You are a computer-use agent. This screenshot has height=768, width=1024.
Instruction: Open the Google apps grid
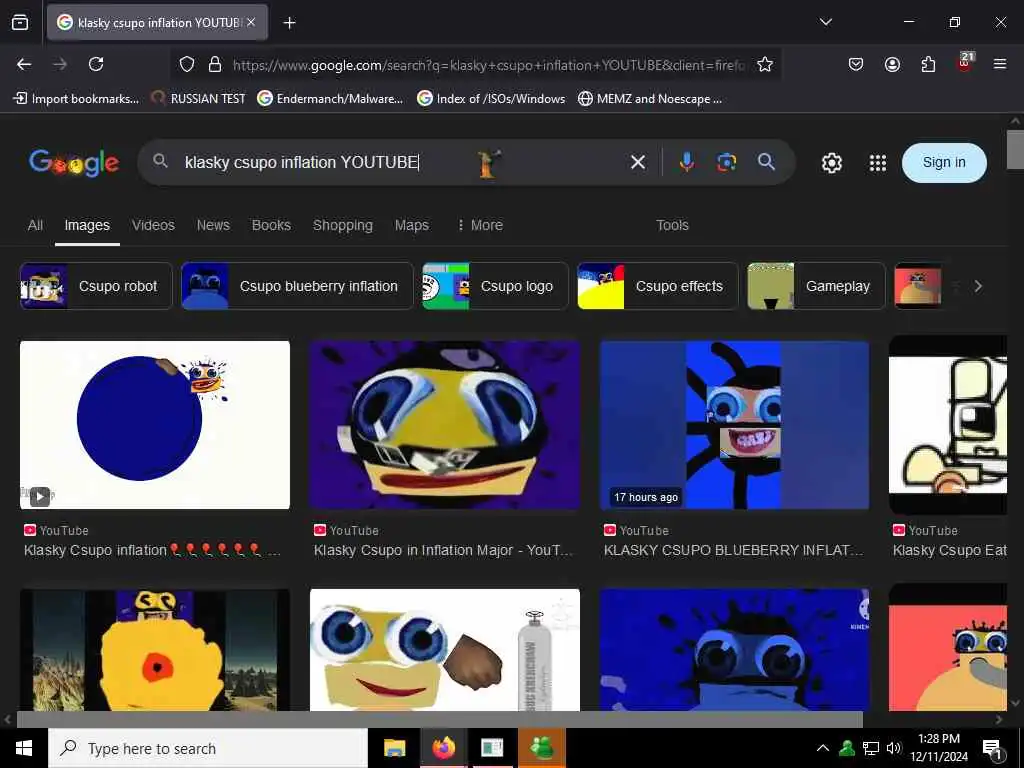click(878, 163)
